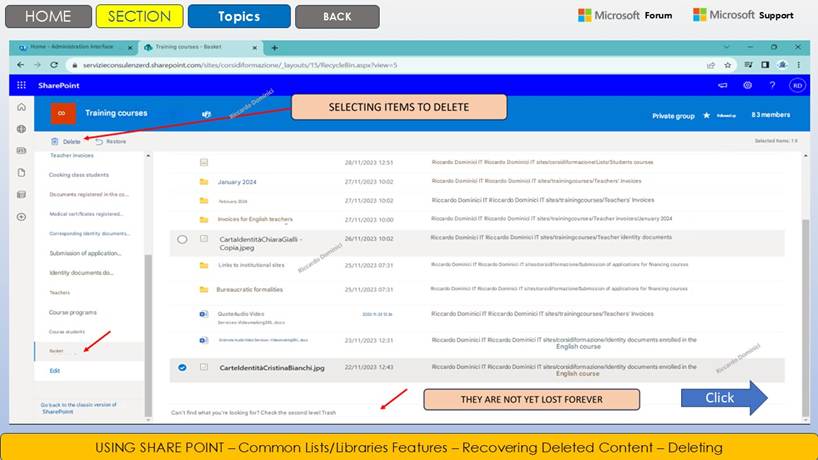Open the browser profile icon
This screenshot has height=460, width=818.
[783, 65]
